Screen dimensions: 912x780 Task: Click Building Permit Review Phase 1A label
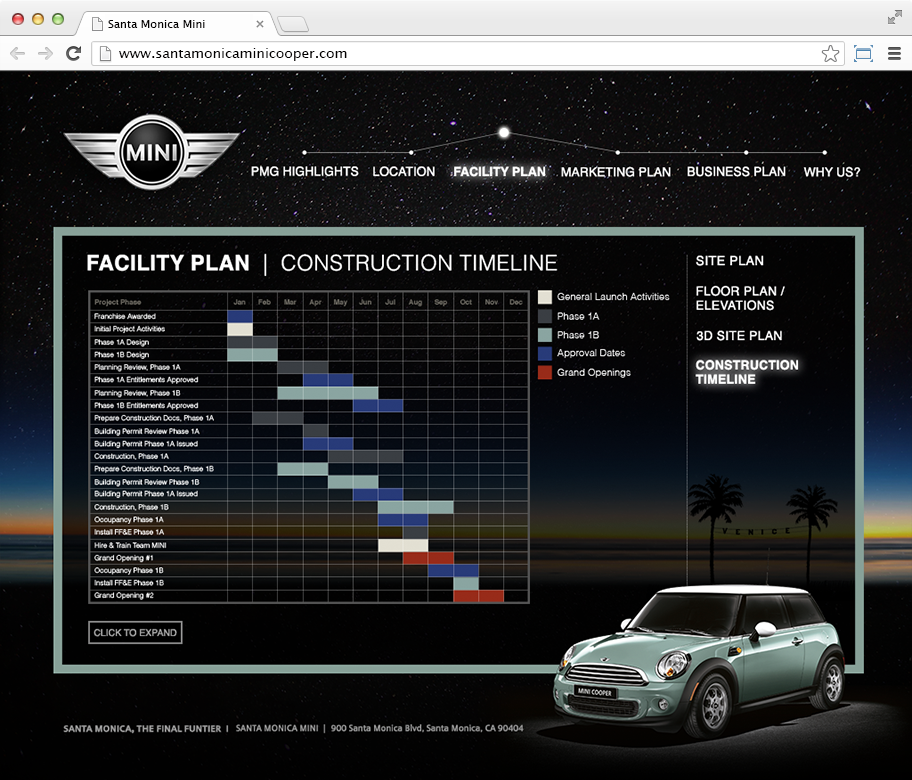(x=147, y=431)
